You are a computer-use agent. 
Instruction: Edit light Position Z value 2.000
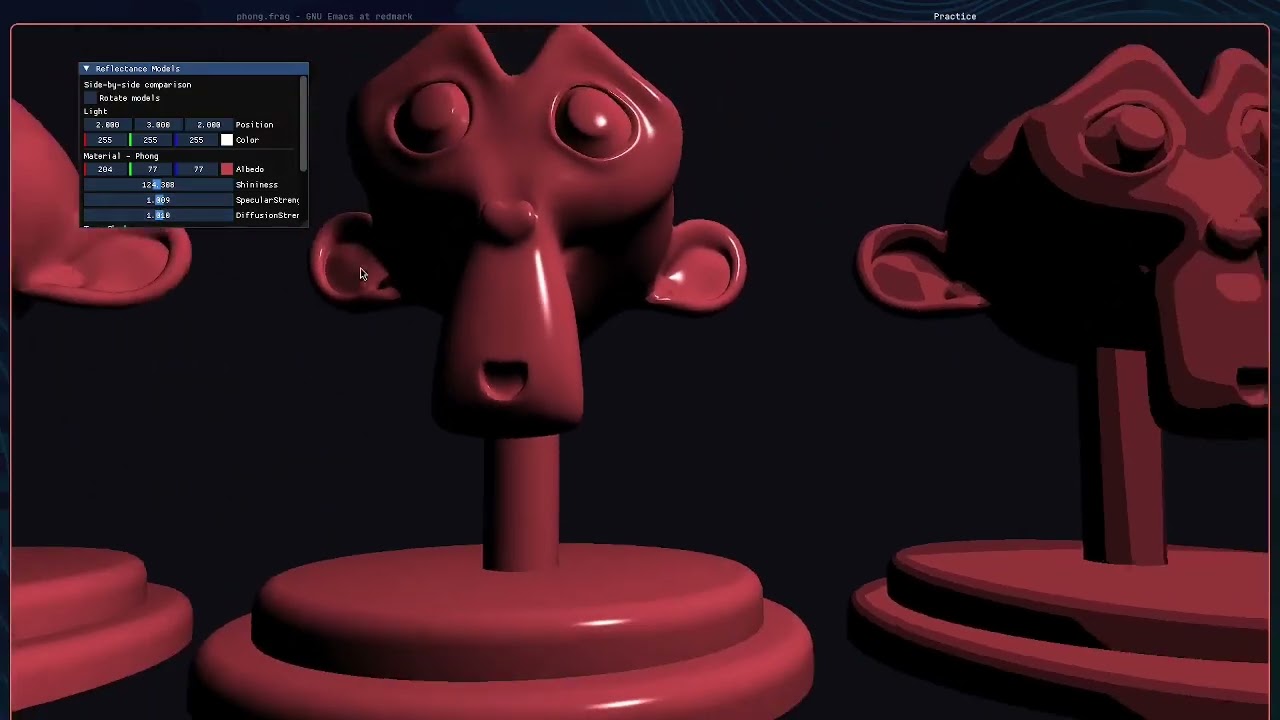pyautogui.click(x=208, y=125)
